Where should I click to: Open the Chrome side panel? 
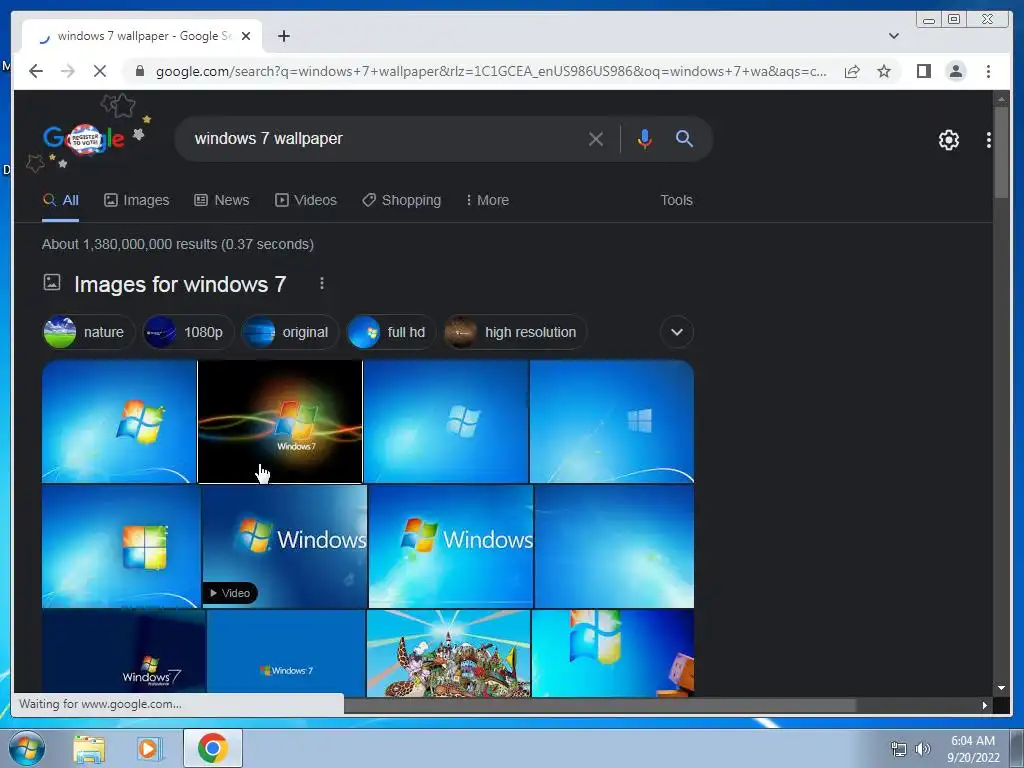[x=923, y=71]
